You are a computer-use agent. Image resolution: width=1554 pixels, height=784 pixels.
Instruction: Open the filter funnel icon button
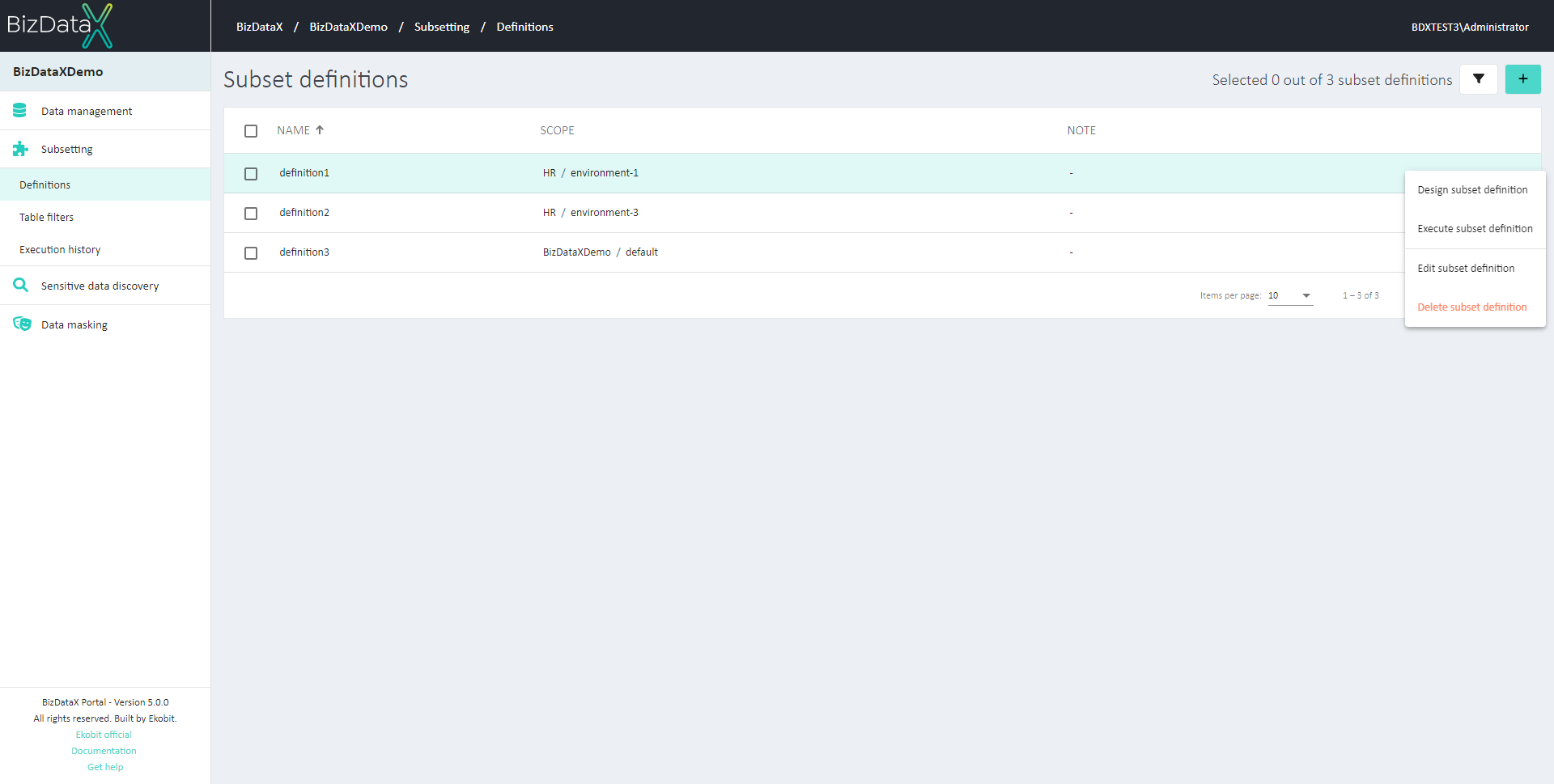tap(1479, 79)
